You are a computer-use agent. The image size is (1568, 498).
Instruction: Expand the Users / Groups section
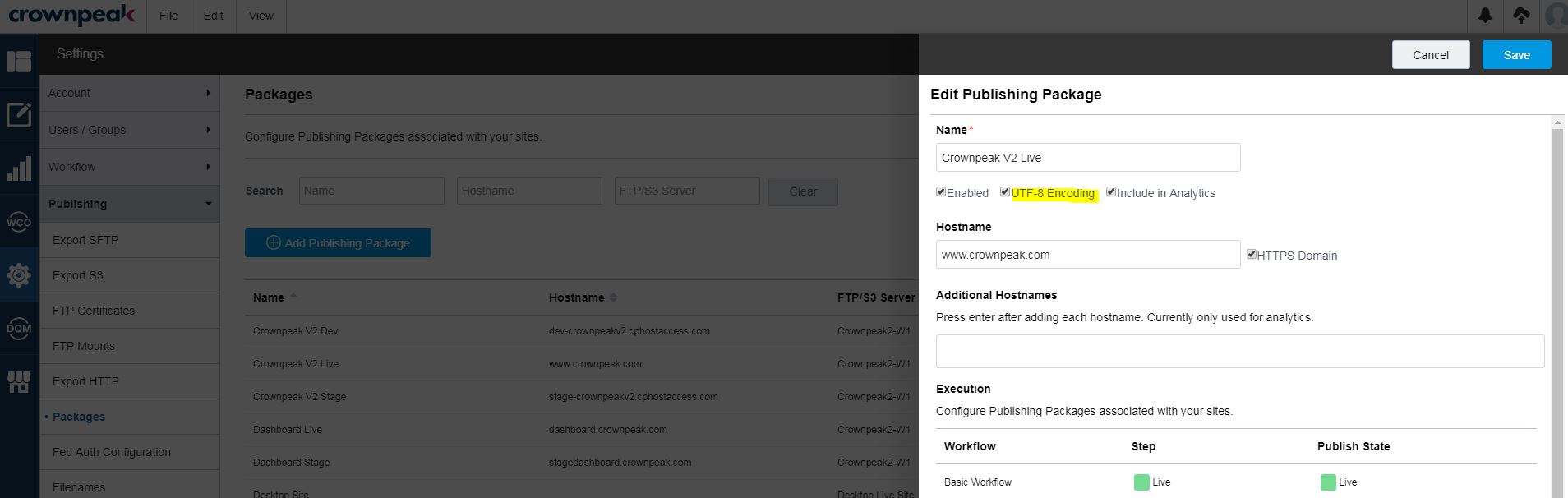130,130
